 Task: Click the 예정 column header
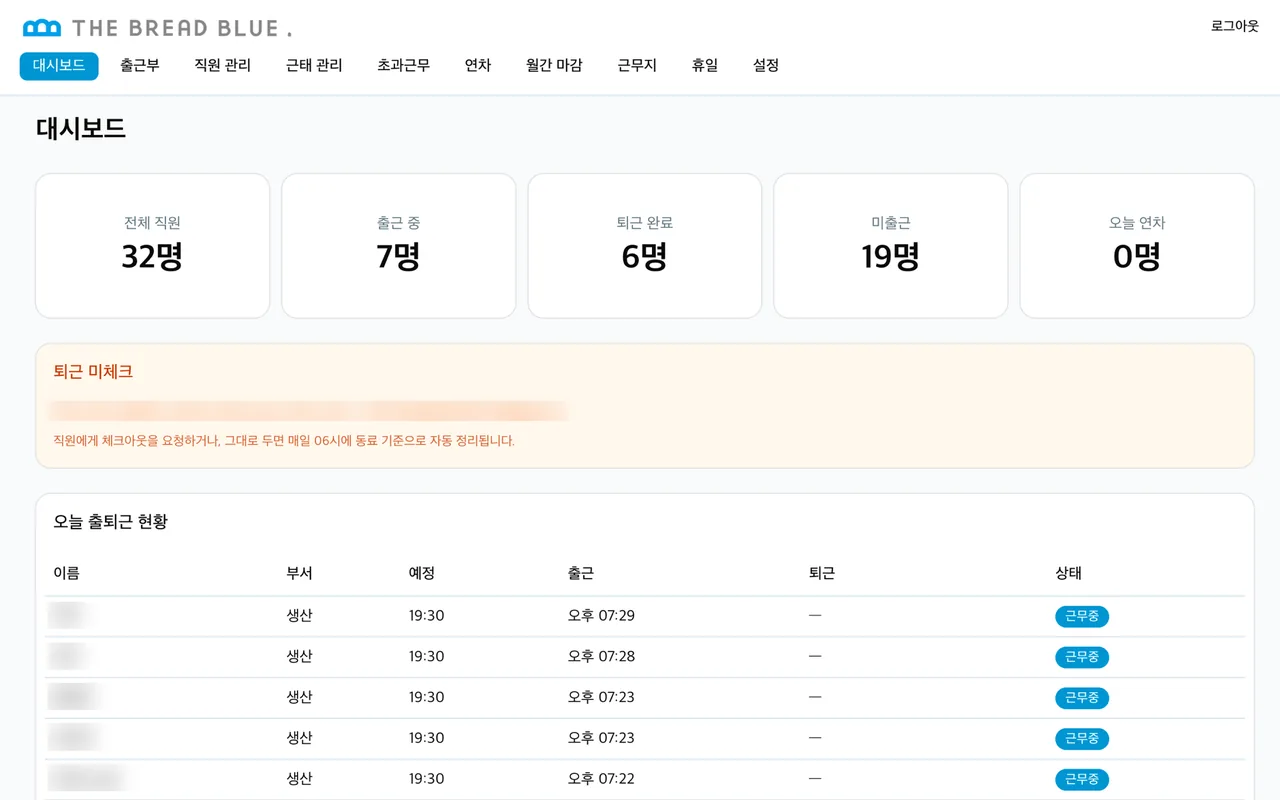422,573
